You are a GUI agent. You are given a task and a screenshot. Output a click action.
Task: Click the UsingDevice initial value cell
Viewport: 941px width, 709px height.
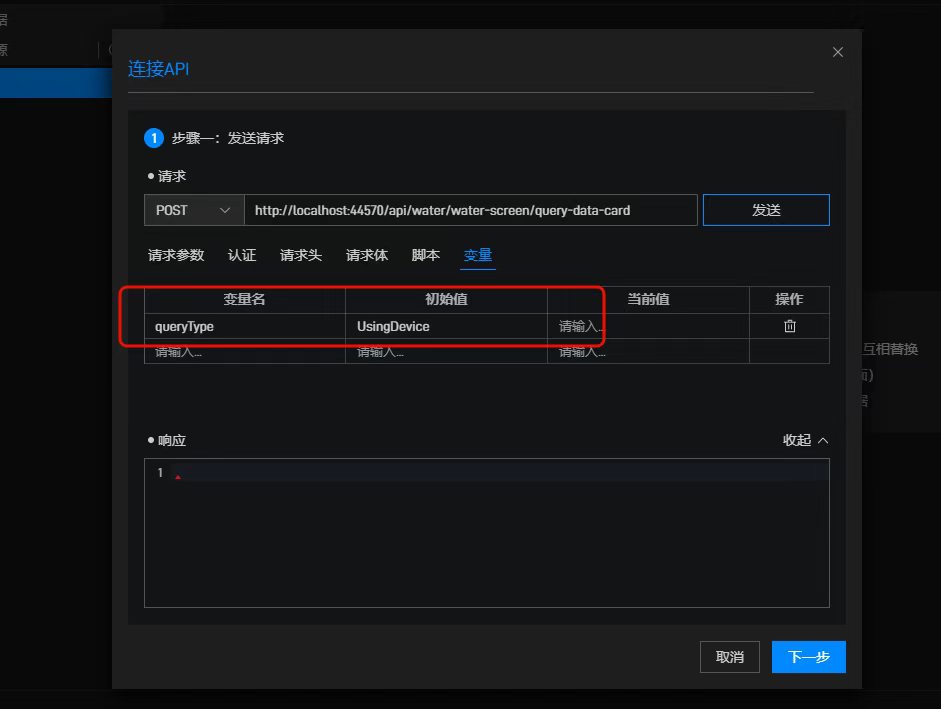[446, 326]
